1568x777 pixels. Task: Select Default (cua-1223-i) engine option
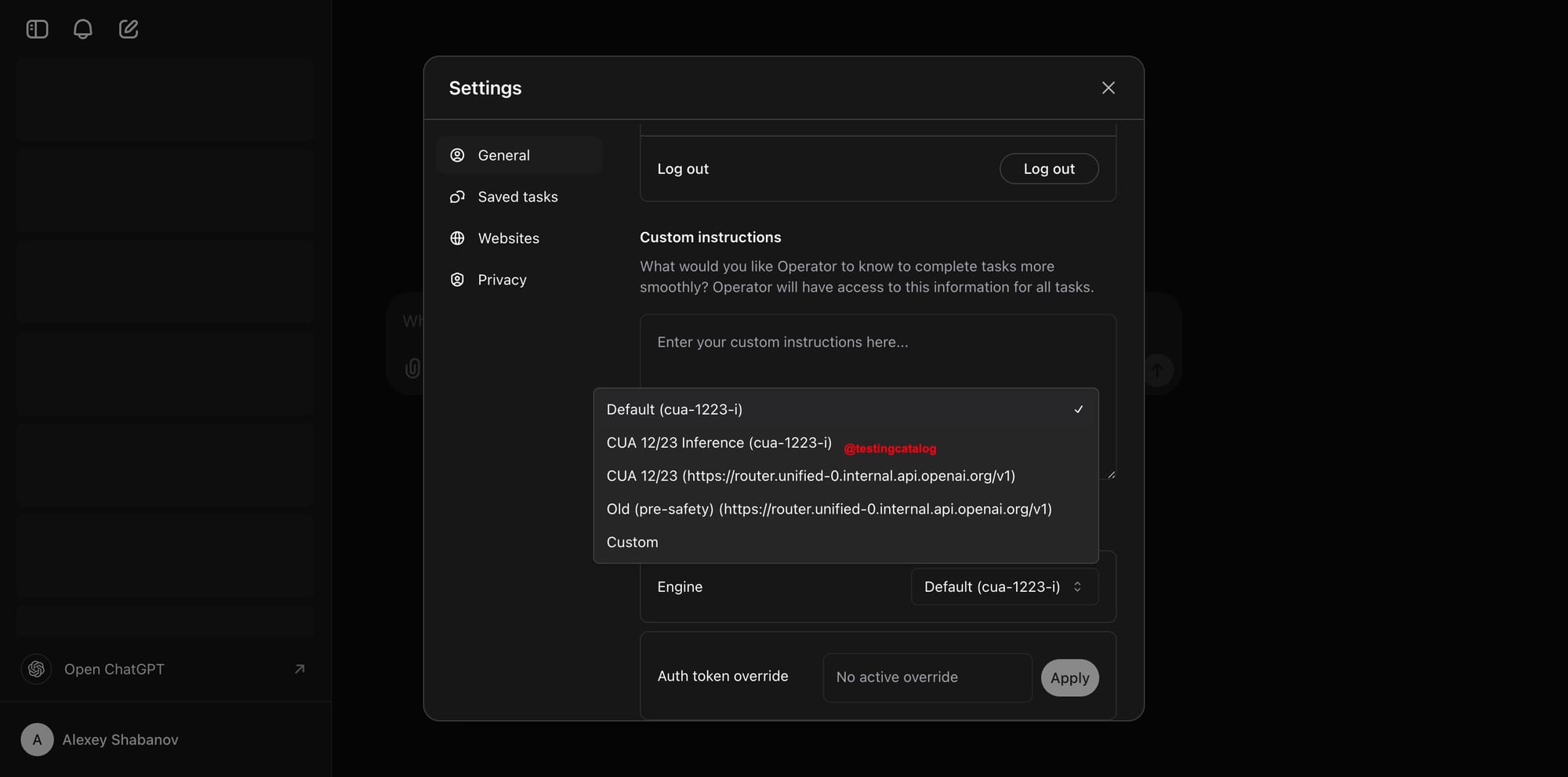(846, 409)
